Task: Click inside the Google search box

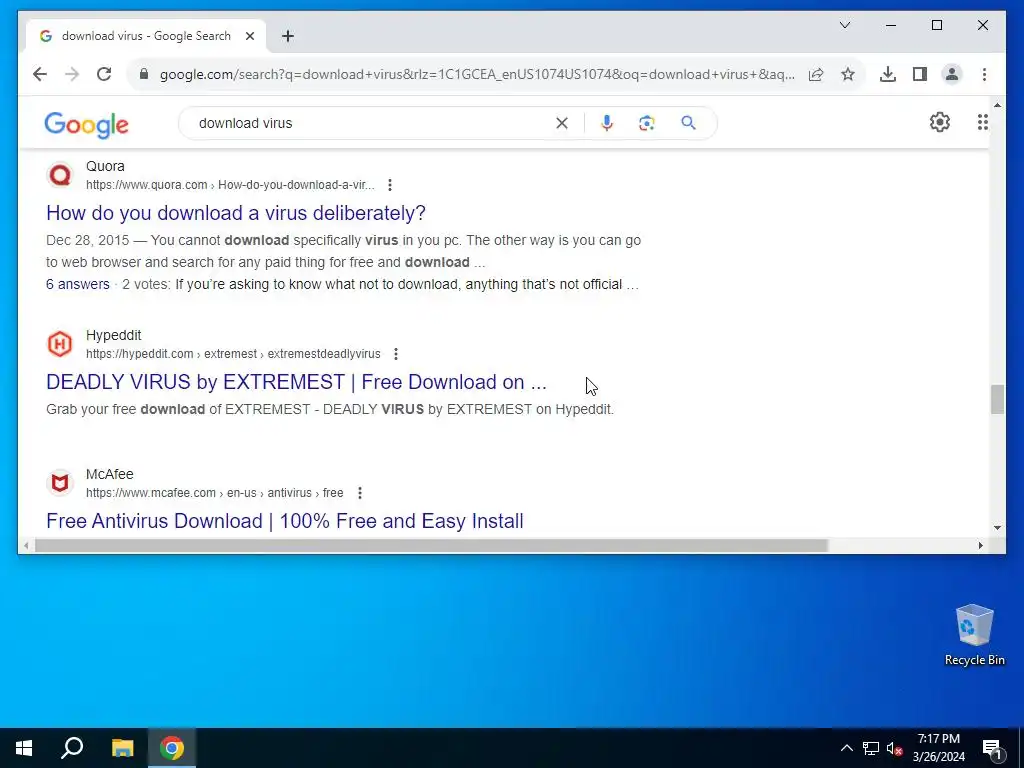Action: click(372, 123)
